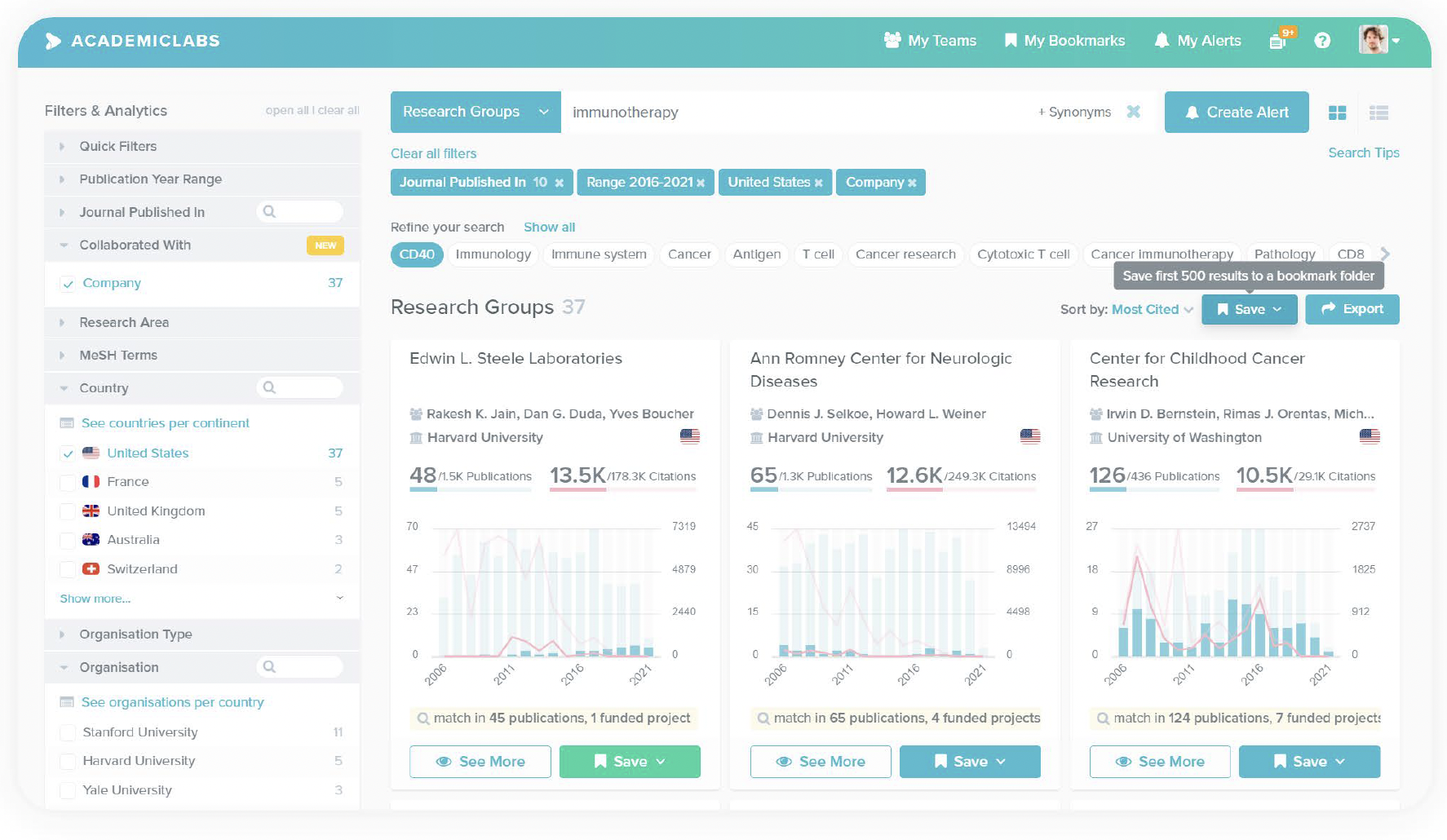Open the news notifications icon with 9+ badge
The width and height of the screenshot is (1447, 840).
coord(1281,39)
